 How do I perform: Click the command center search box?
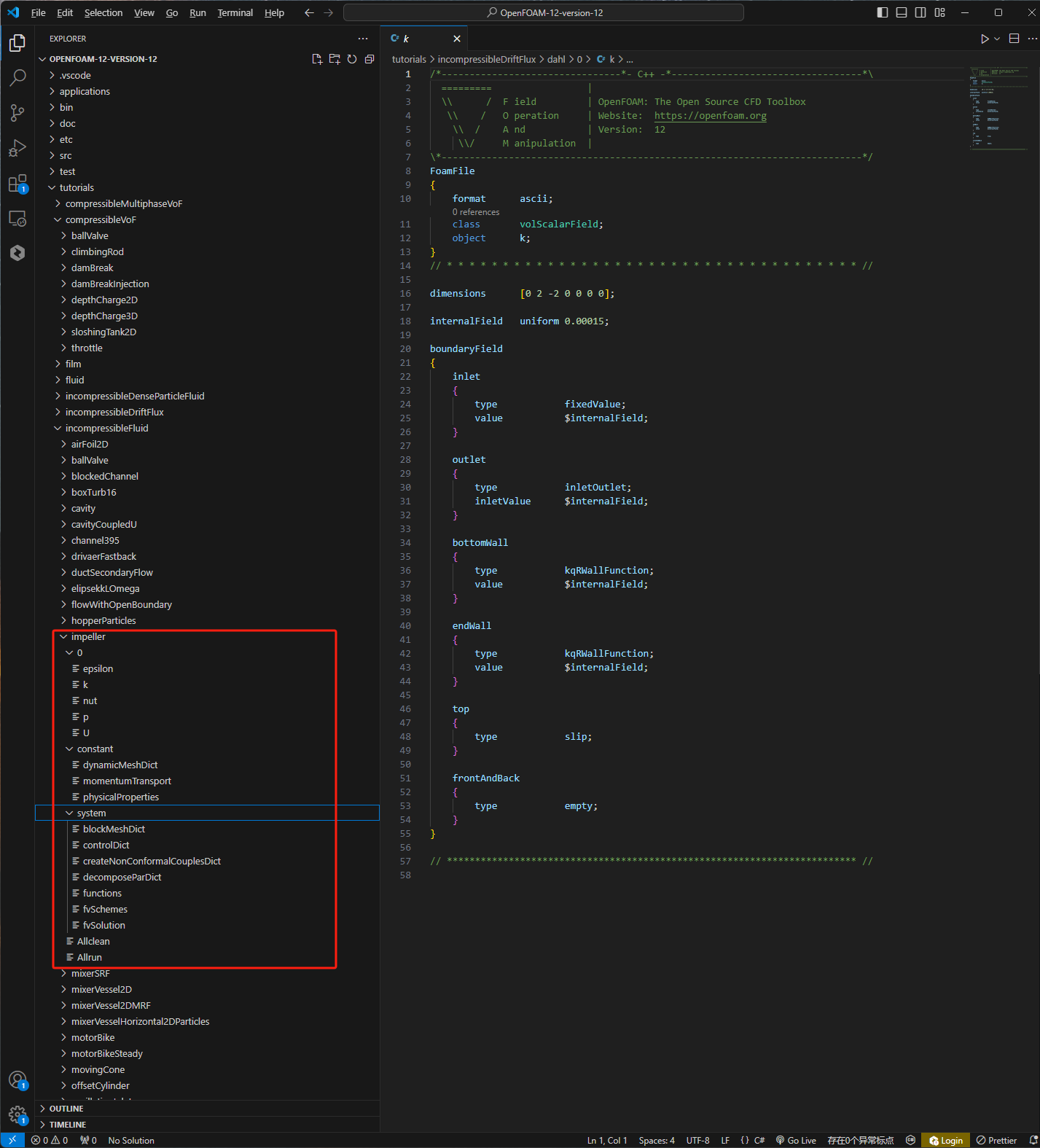[544, 12]
